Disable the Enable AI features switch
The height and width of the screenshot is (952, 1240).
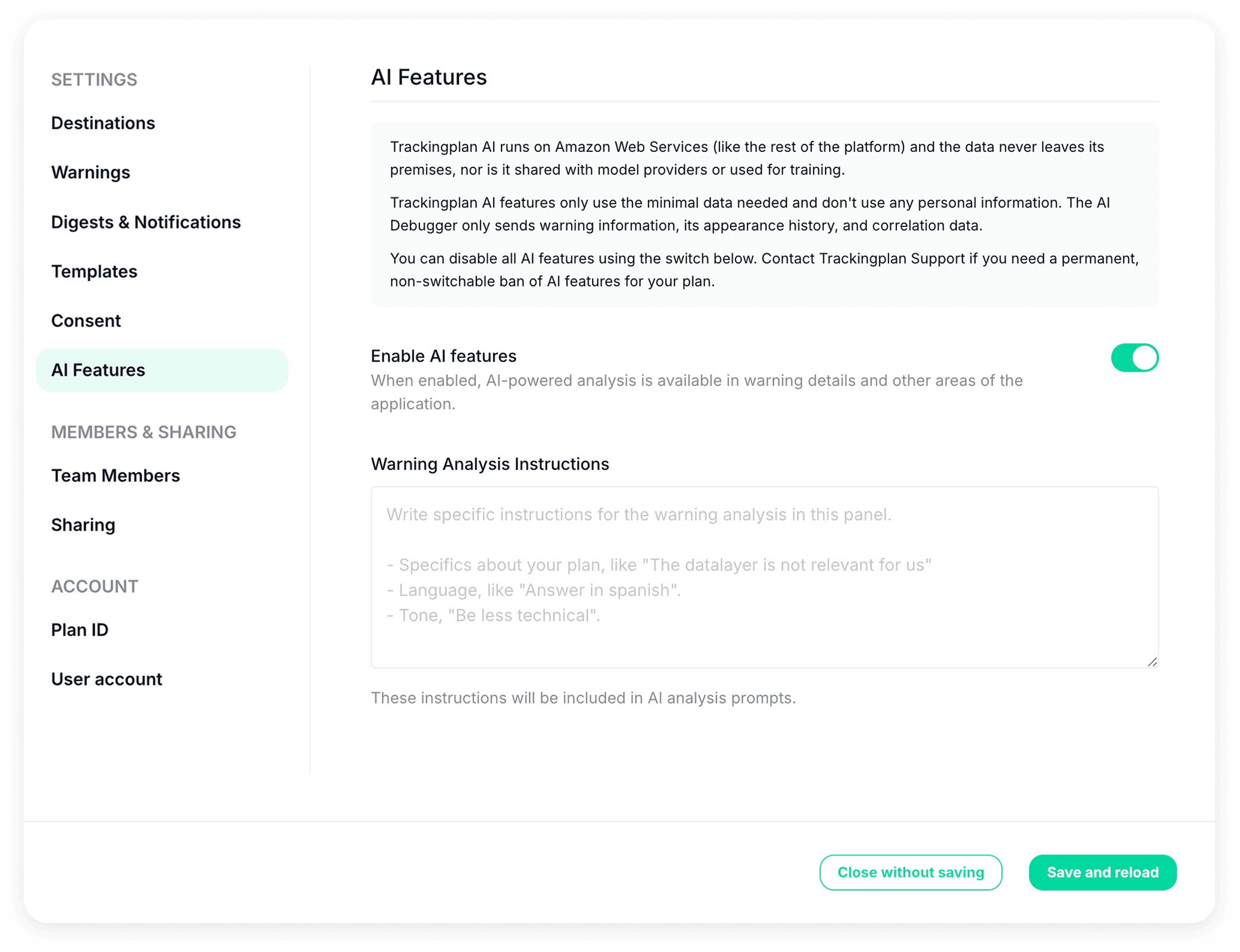1134,358
